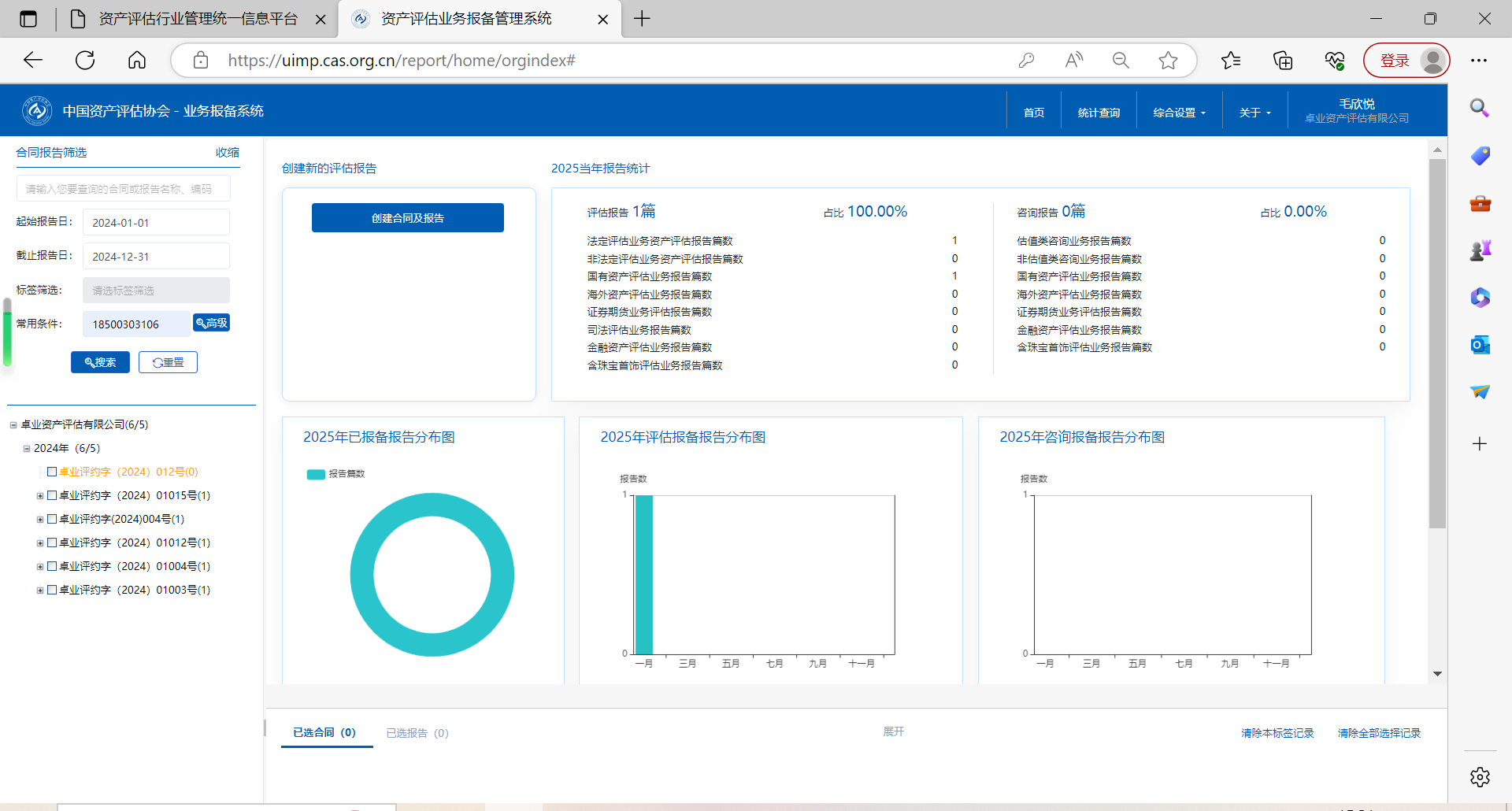Select checkbox for 卓业评约字（2024）01003号
Viewport: 1512px width, 811px height.
click(52, 590)
